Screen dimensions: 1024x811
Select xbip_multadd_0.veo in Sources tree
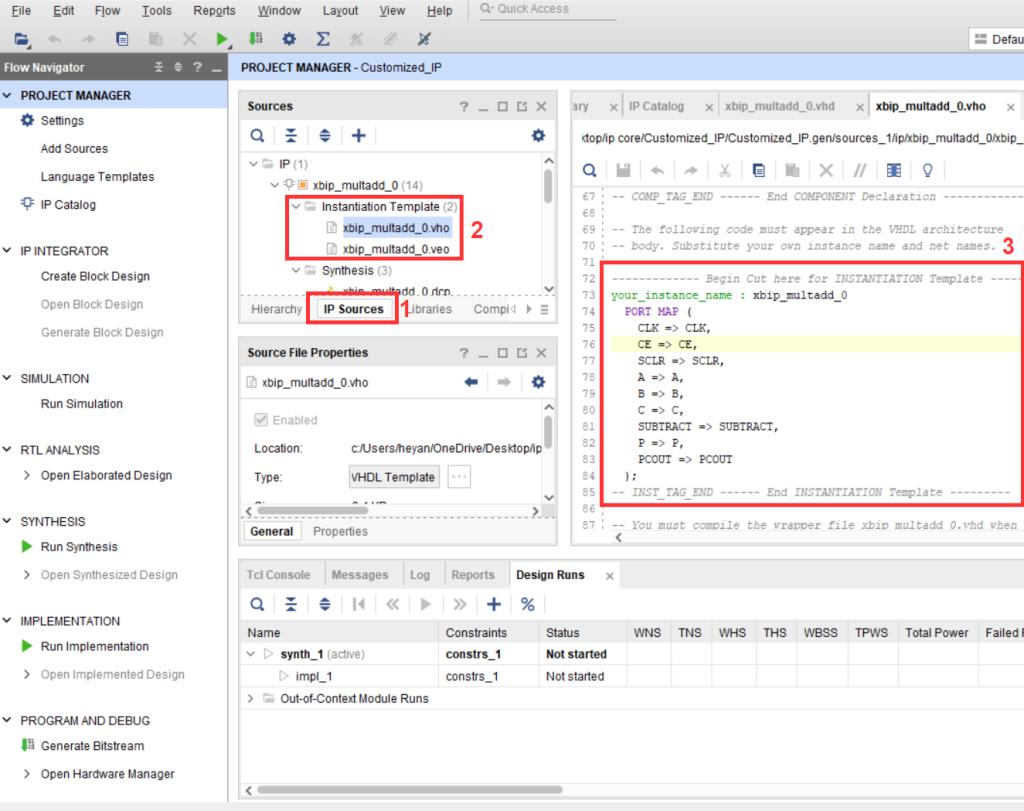396,249
